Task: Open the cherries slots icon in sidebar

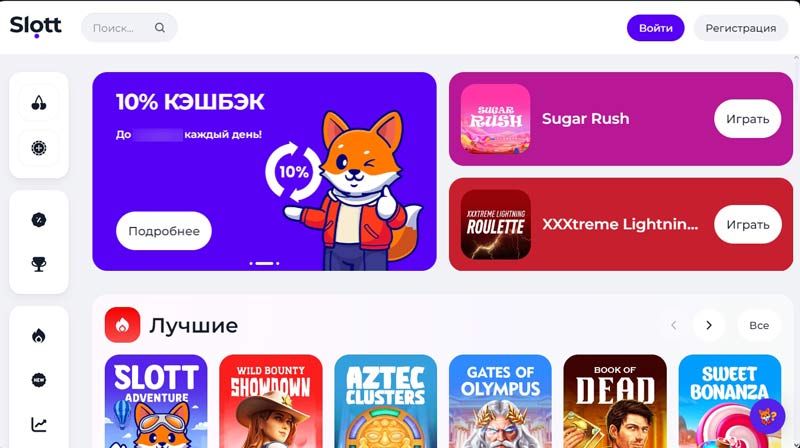Action: point(39,104)
